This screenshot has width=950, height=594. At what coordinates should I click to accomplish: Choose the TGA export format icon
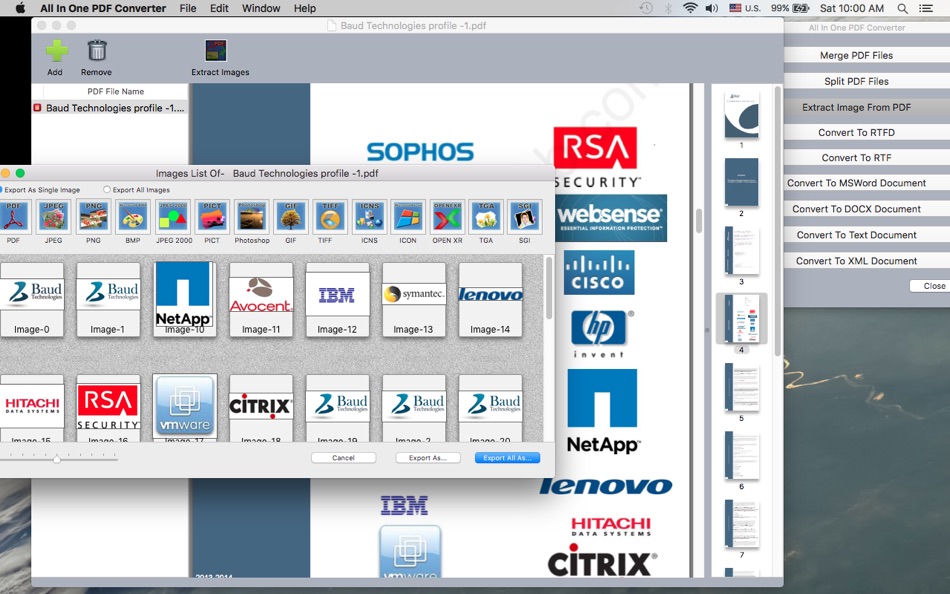click(486, 217)
